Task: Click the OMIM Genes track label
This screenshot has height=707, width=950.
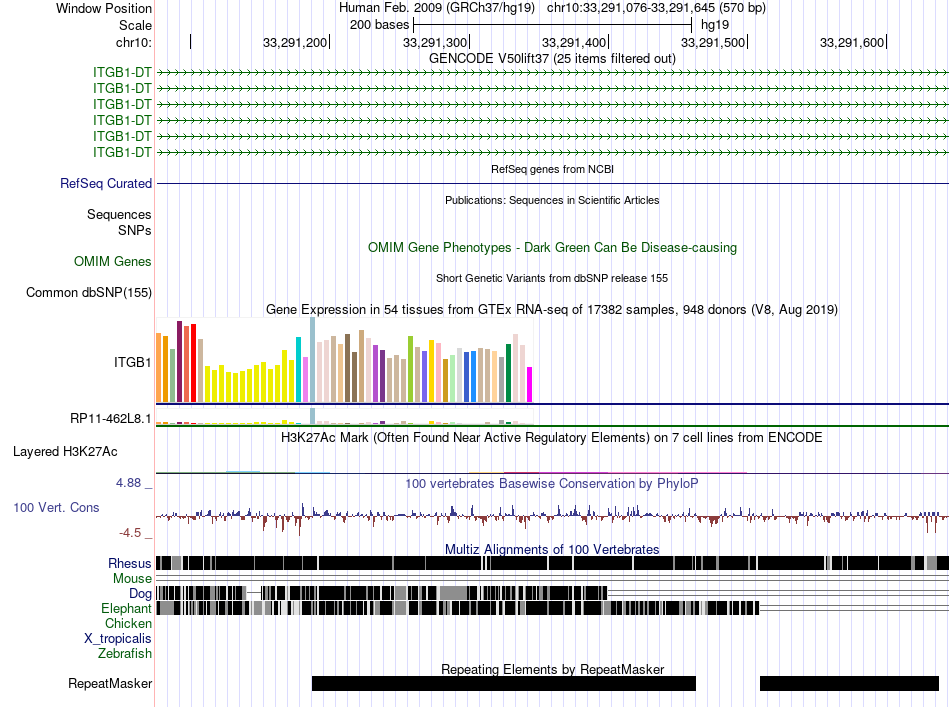Action: (x=113, y=261)
